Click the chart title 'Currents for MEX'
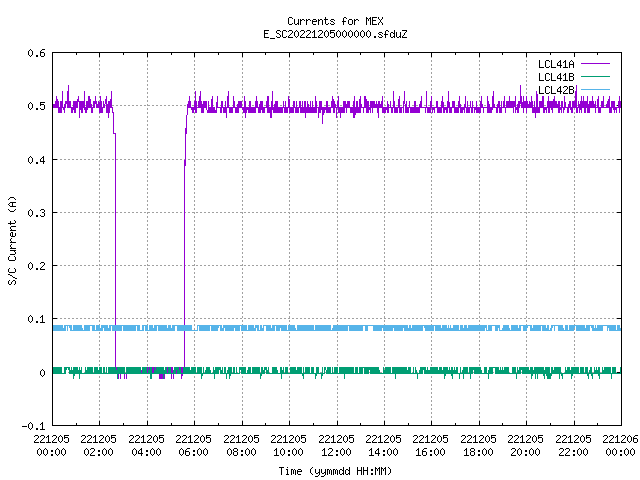 coord(335,21)
